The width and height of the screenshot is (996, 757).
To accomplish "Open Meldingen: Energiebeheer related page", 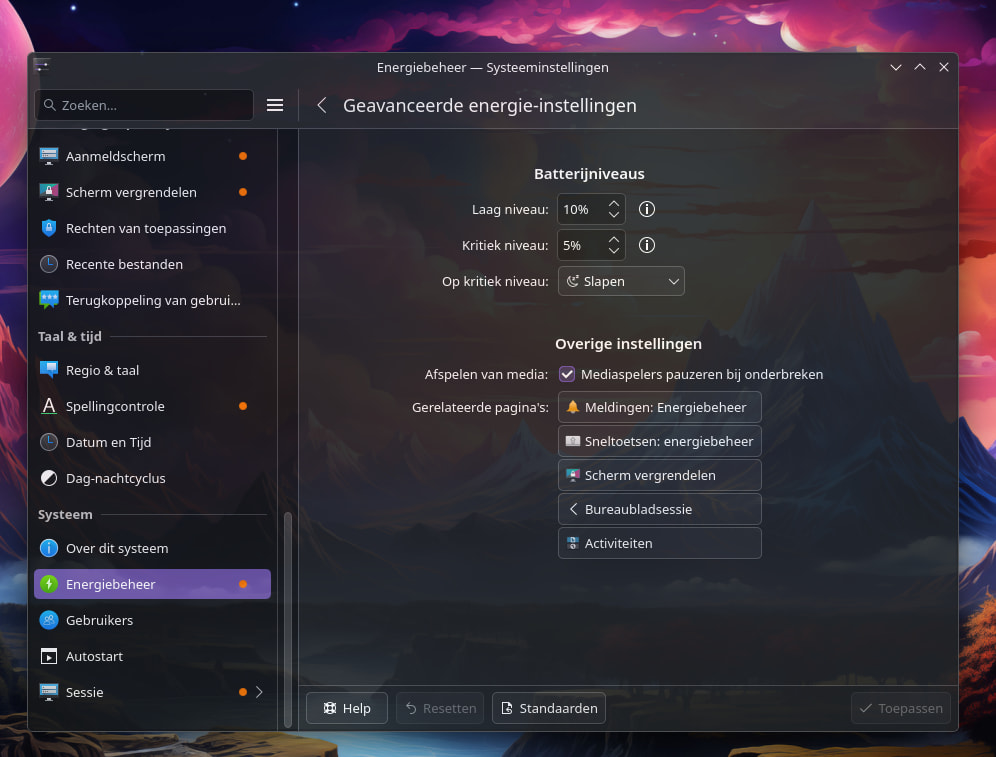I will click(659, 407).
